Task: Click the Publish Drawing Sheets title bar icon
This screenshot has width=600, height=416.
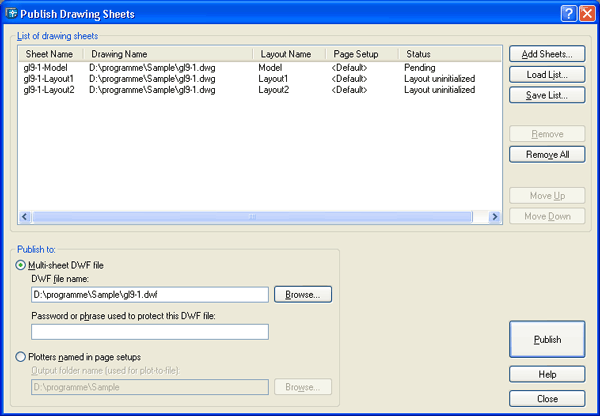Action: pos(10,13)
